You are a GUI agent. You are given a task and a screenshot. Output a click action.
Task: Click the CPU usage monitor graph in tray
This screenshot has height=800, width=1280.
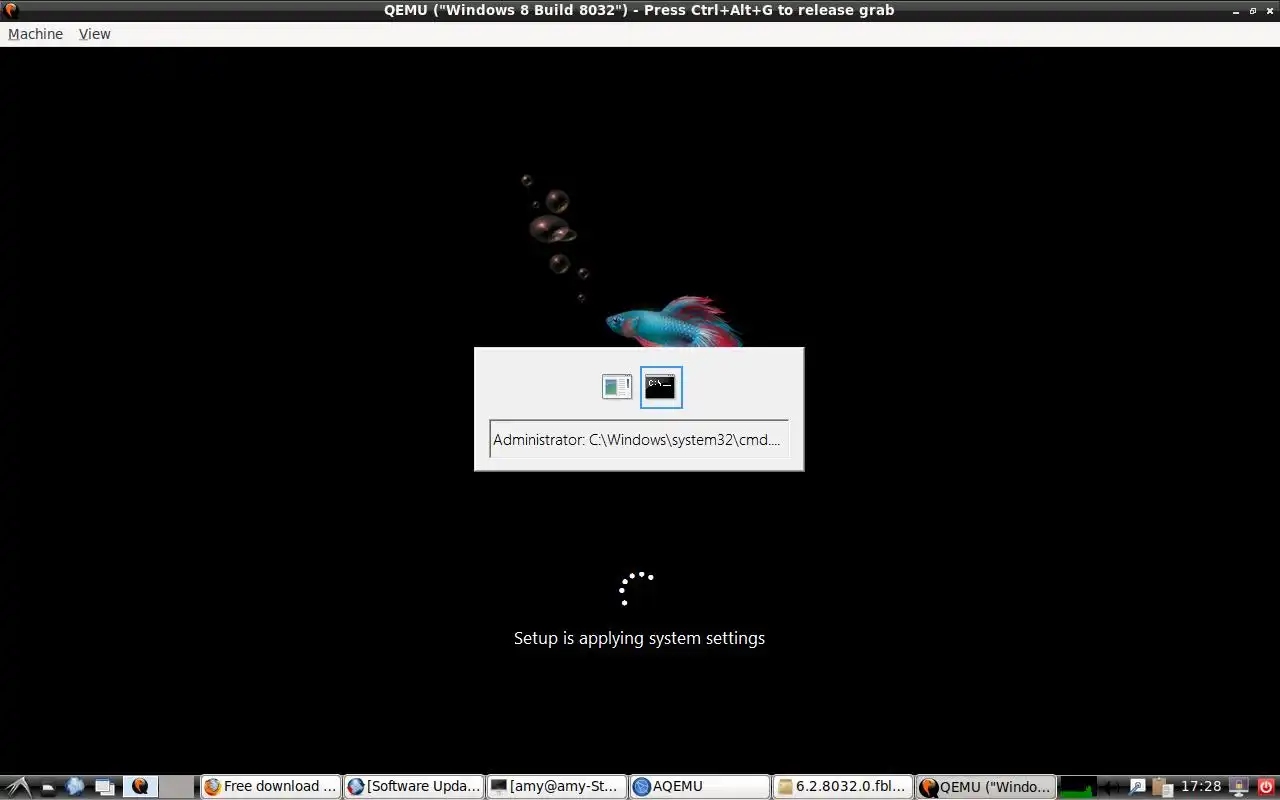pyautogui.click(x=1078, y=787)
